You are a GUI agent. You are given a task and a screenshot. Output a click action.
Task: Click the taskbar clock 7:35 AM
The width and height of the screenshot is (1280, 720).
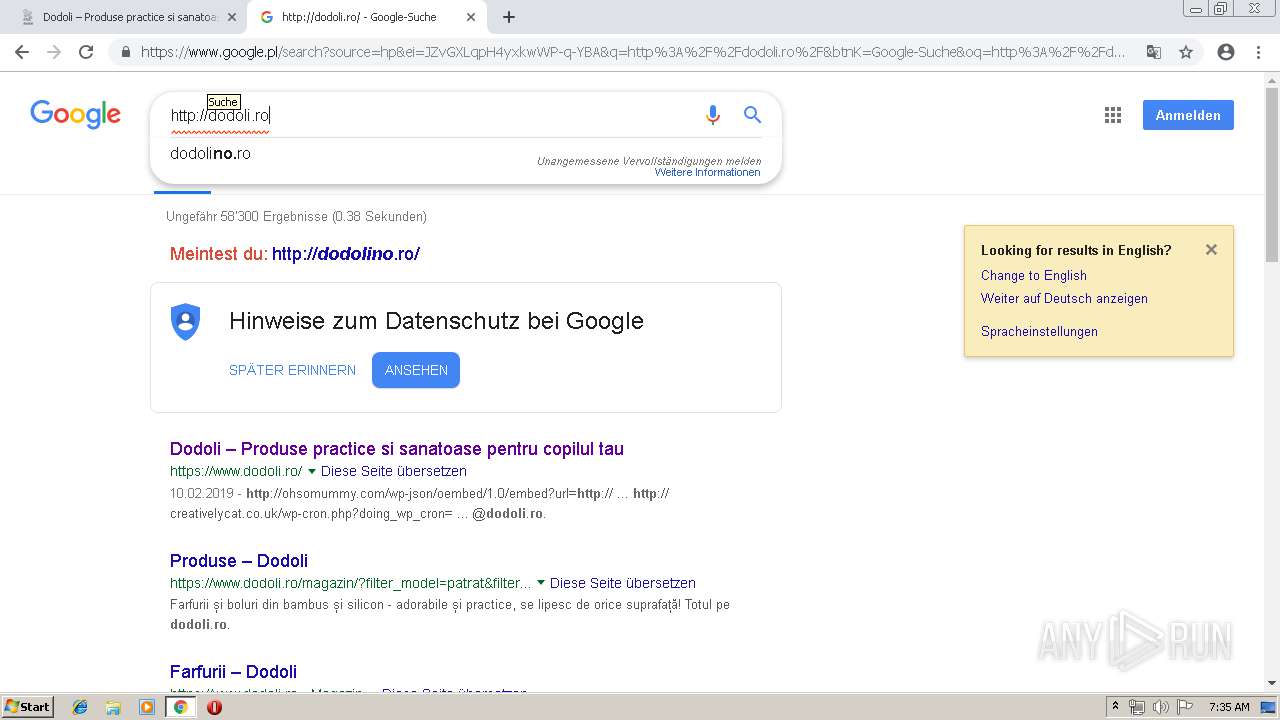coord(1229,707)
